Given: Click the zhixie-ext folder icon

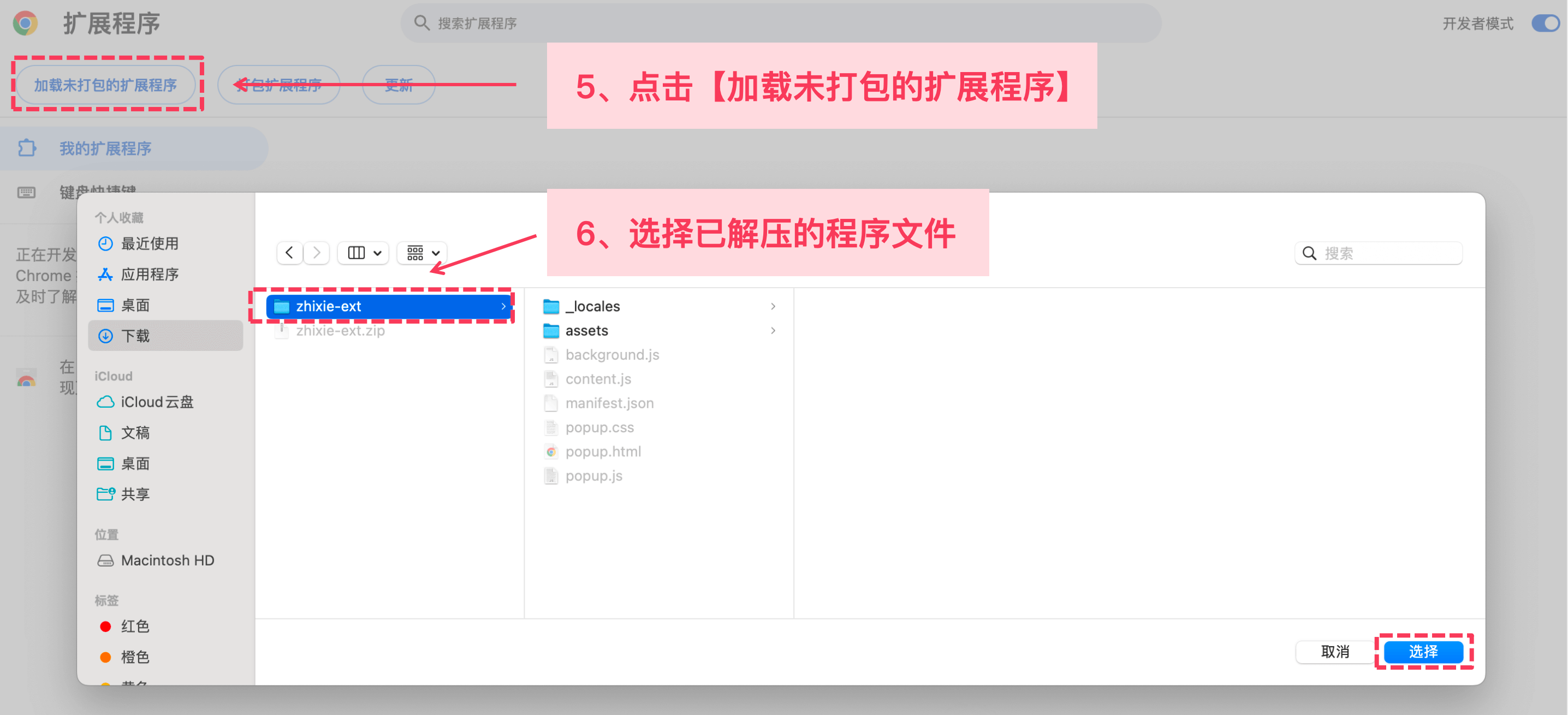Looking at the screenshot, I should click(282, 306).
